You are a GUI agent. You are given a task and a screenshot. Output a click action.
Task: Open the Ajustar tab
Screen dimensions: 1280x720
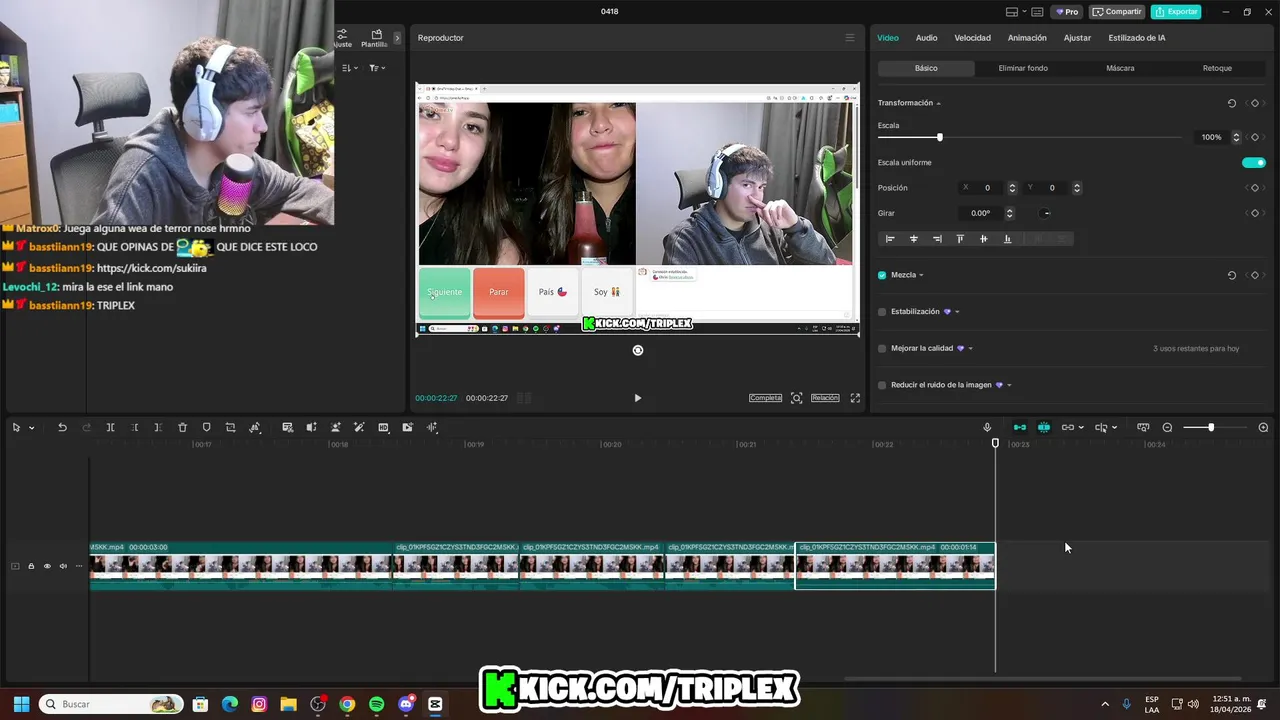point(1077,38)
